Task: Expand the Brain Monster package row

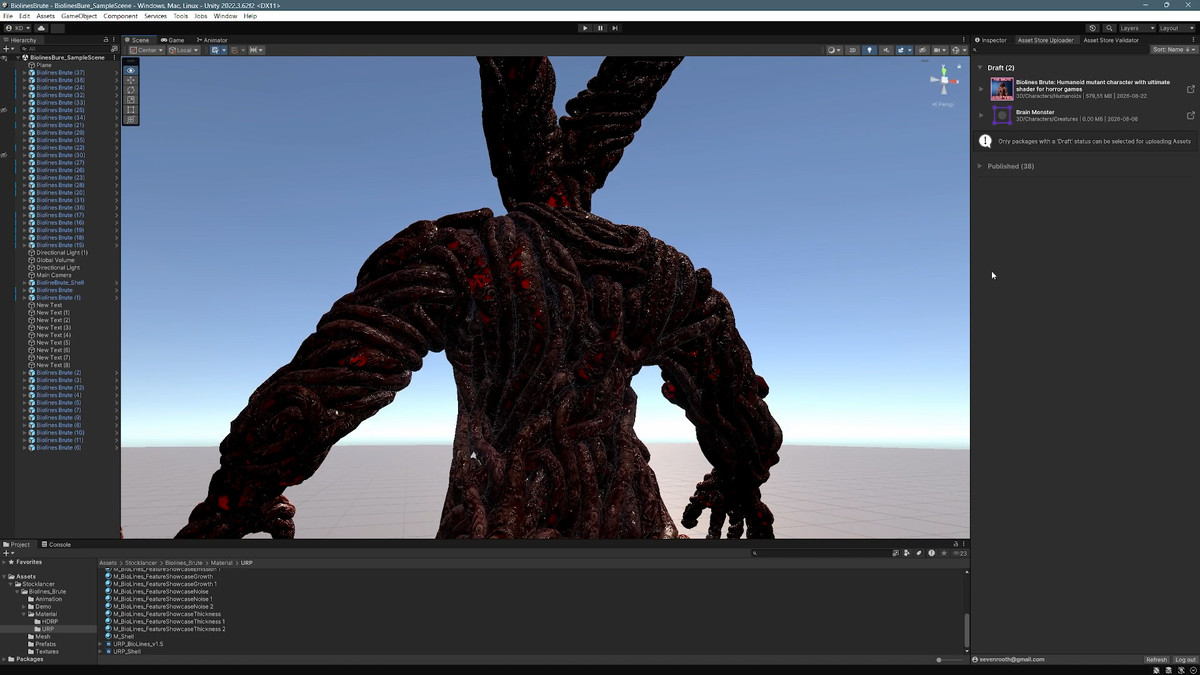Action: click(981, 116)
